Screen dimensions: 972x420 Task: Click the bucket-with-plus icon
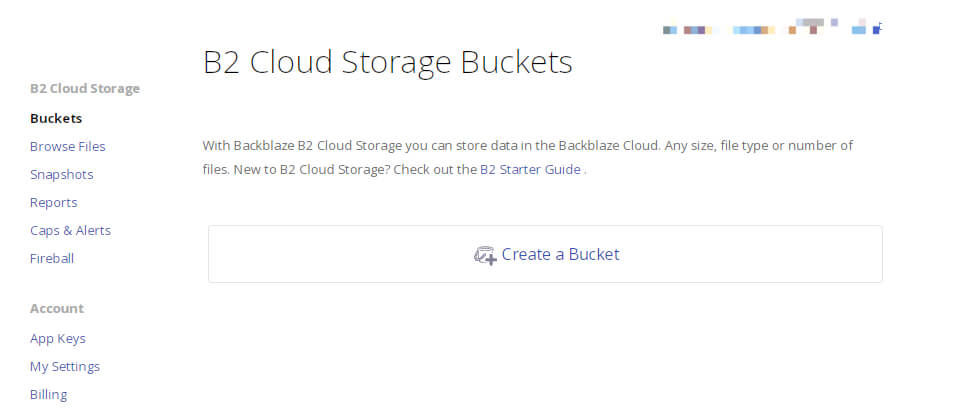point(485,255)
